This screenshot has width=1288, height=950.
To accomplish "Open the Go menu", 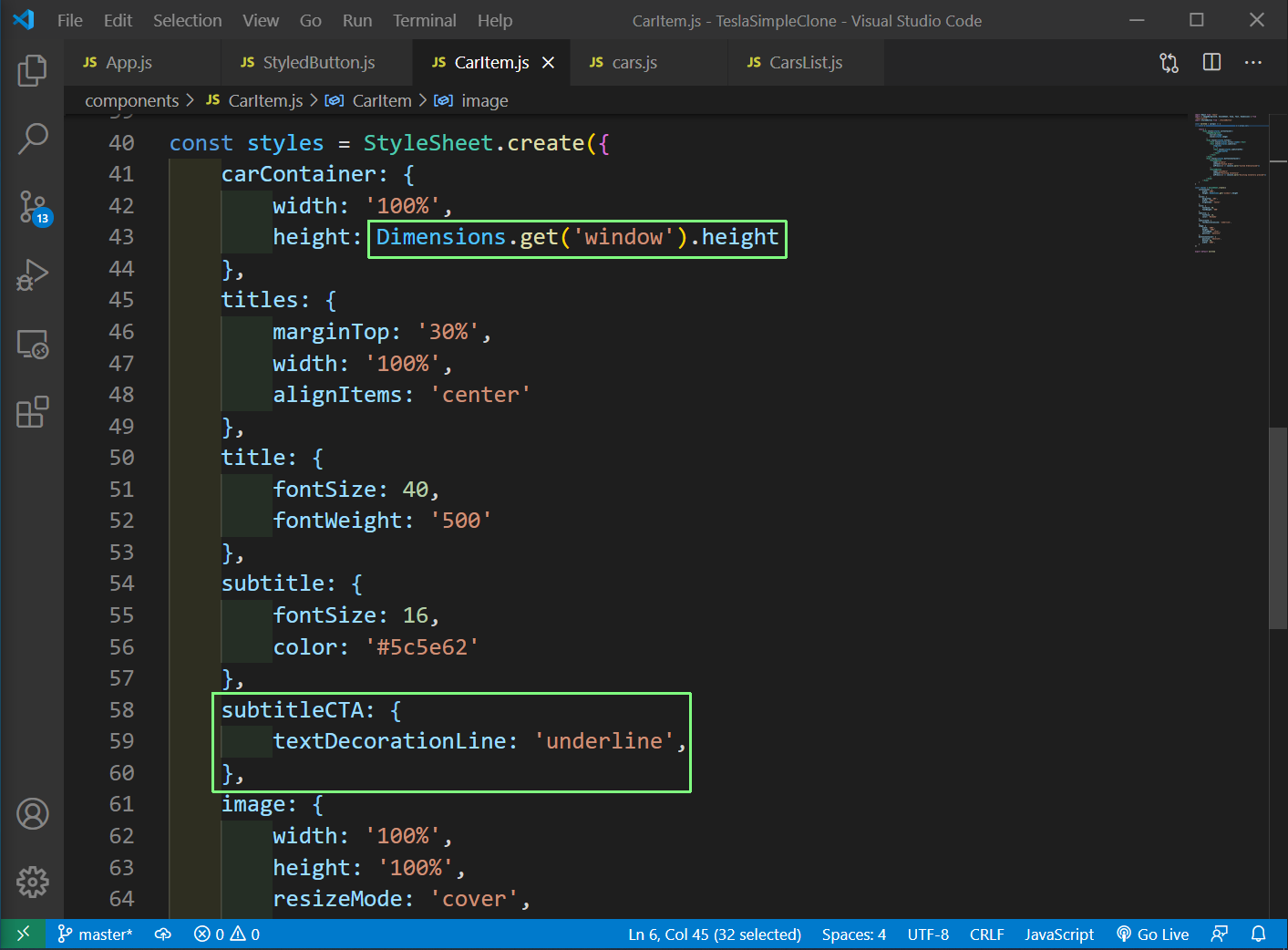I will pyautogui.click(x=311, y=20).
